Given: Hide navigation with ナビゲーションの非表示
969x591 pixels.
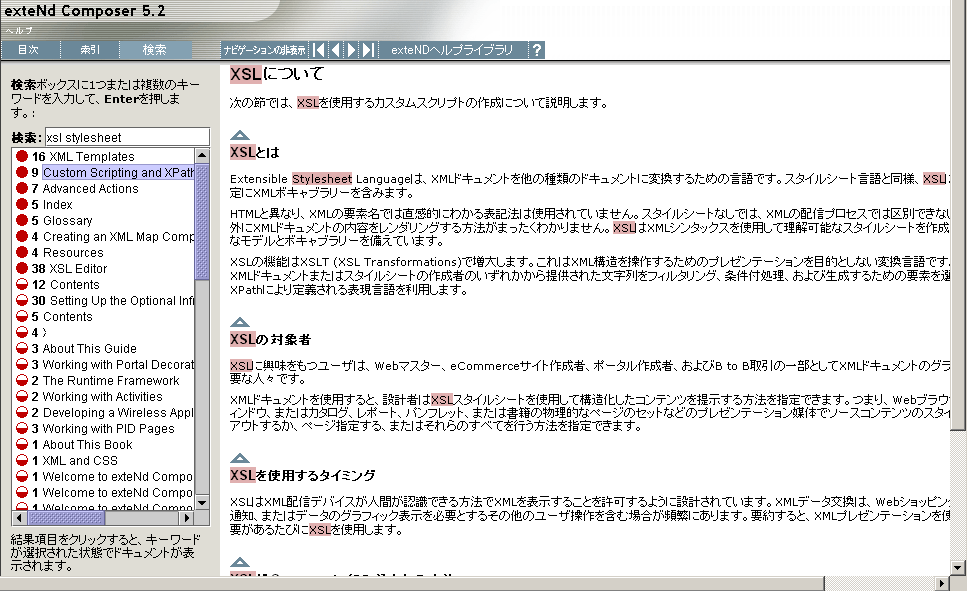Looking at the screenshot, I should point(264,50).
